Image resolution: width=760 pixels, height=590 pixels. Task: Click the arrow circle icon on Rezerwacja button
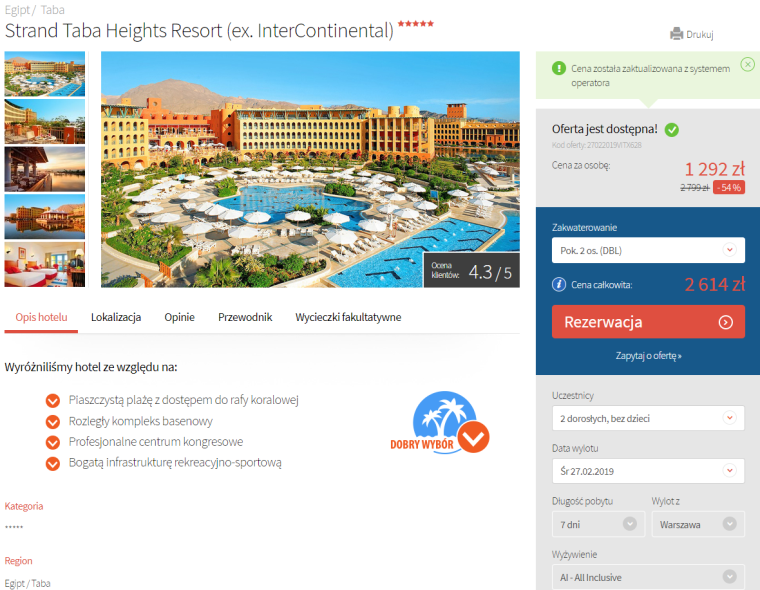(725, 322)
